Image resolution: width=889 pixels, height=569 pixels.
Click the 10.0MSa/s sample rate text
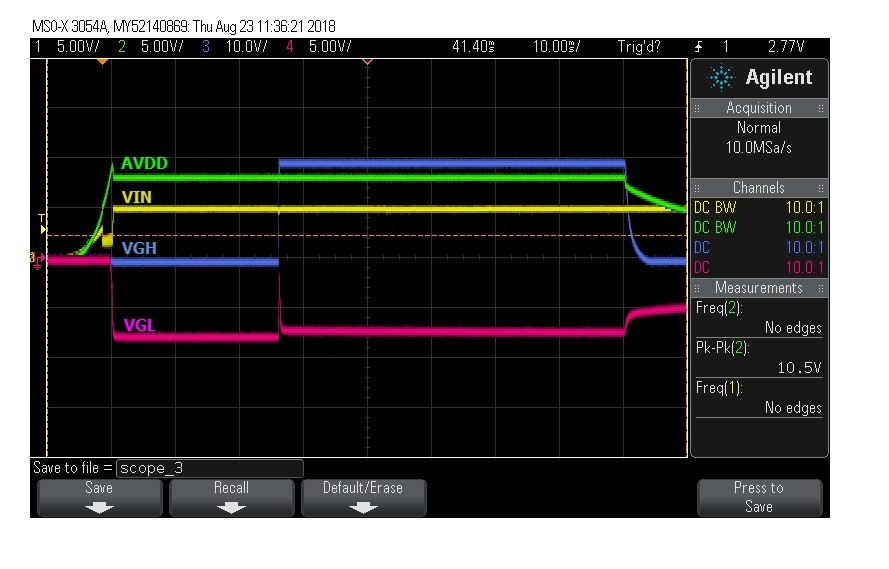click(x=759, y=148)
